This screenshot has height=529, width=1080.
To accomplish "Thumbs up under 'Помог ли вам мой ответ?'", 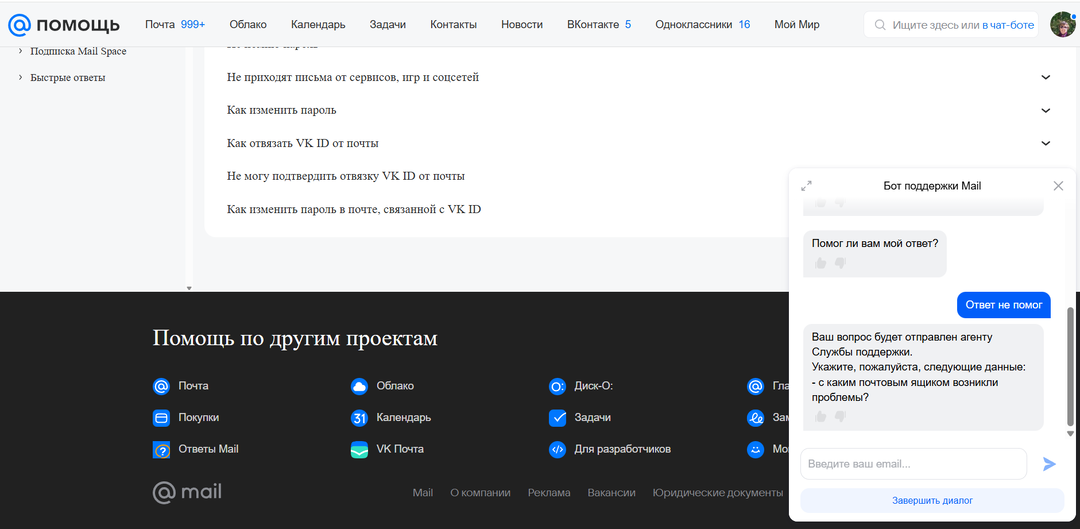I will pos(820,263).
